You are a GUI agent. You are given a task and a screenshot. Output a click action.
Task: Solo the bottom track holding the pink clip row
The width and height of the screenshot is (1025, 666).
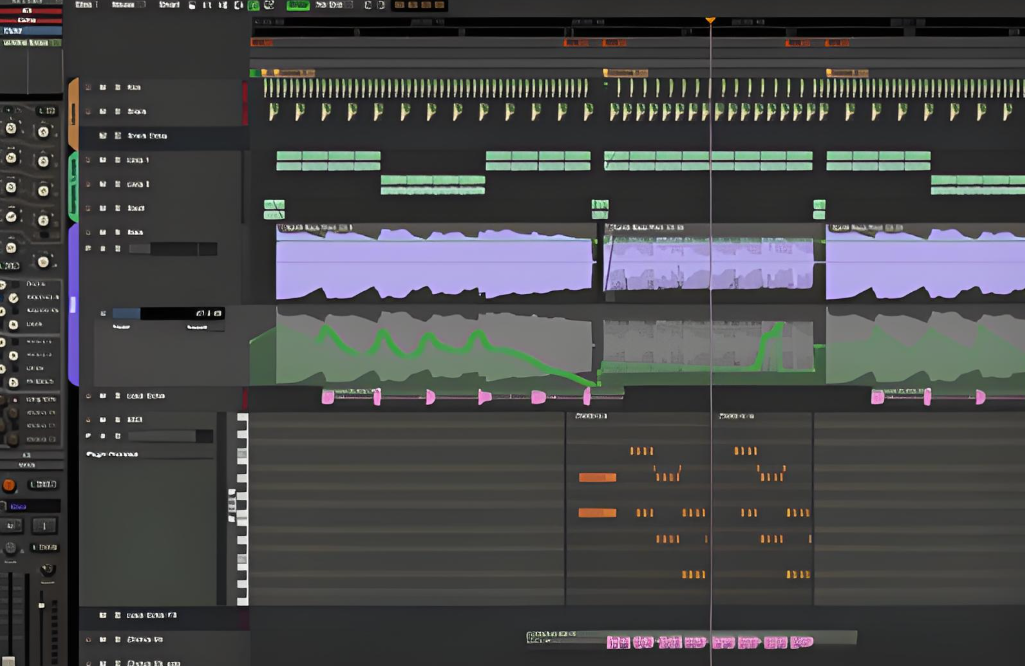click(118, 639)
